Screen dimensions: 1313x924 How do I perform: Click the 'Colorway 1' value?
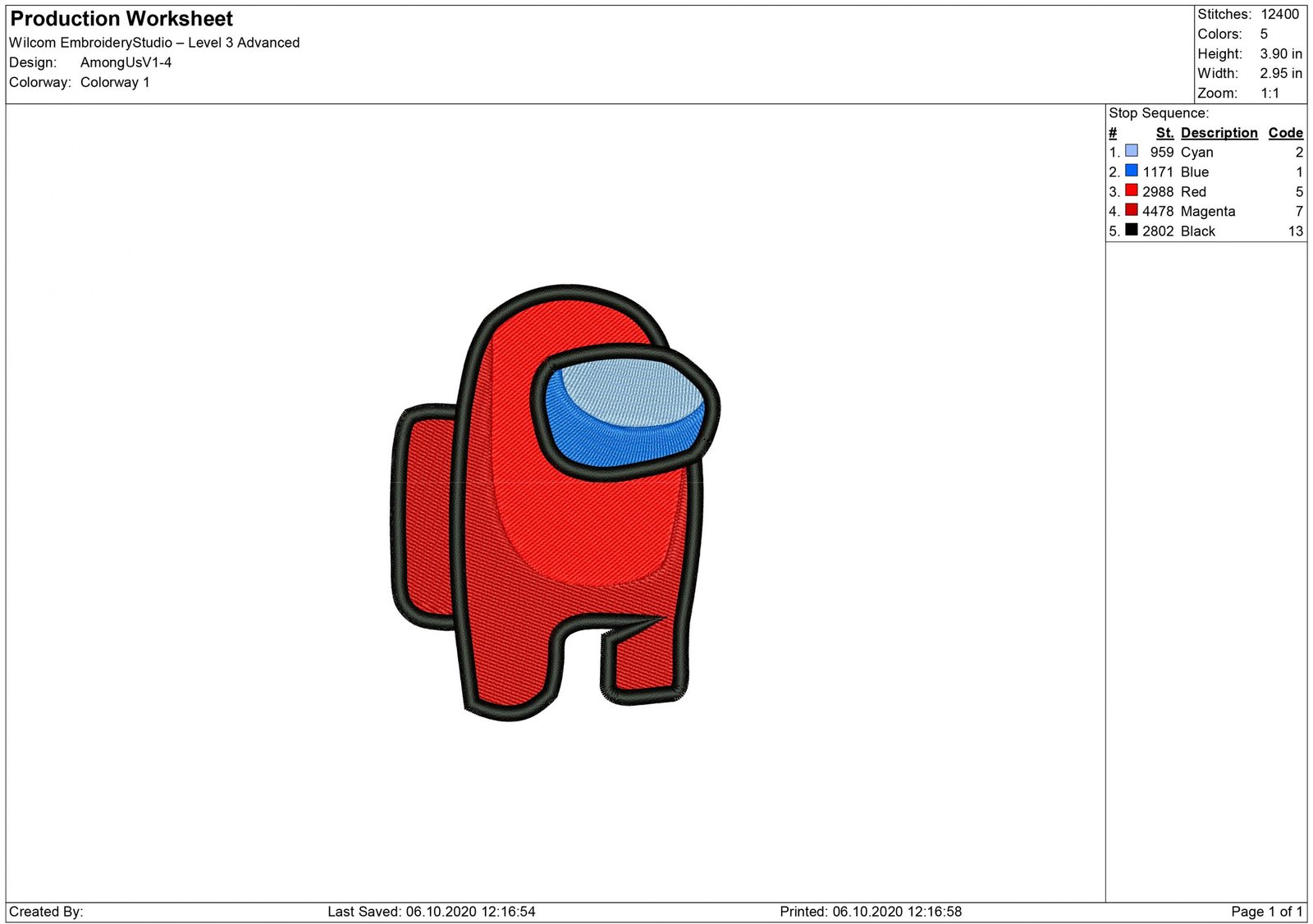coord(115,82)
